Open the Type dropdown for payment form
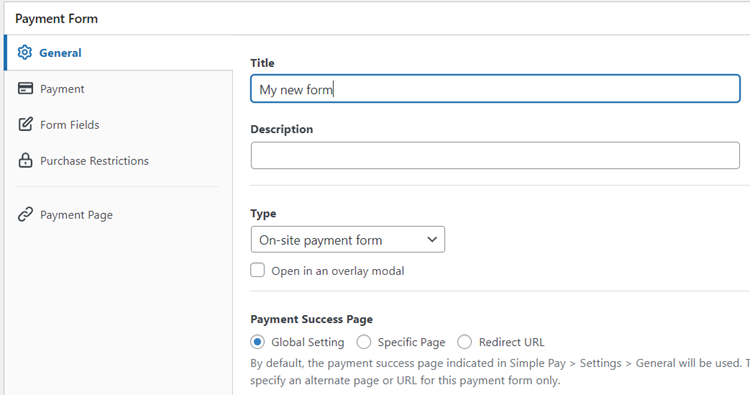Image resolution: width=750 pixels, height=395 pixels. click(348, 240)
